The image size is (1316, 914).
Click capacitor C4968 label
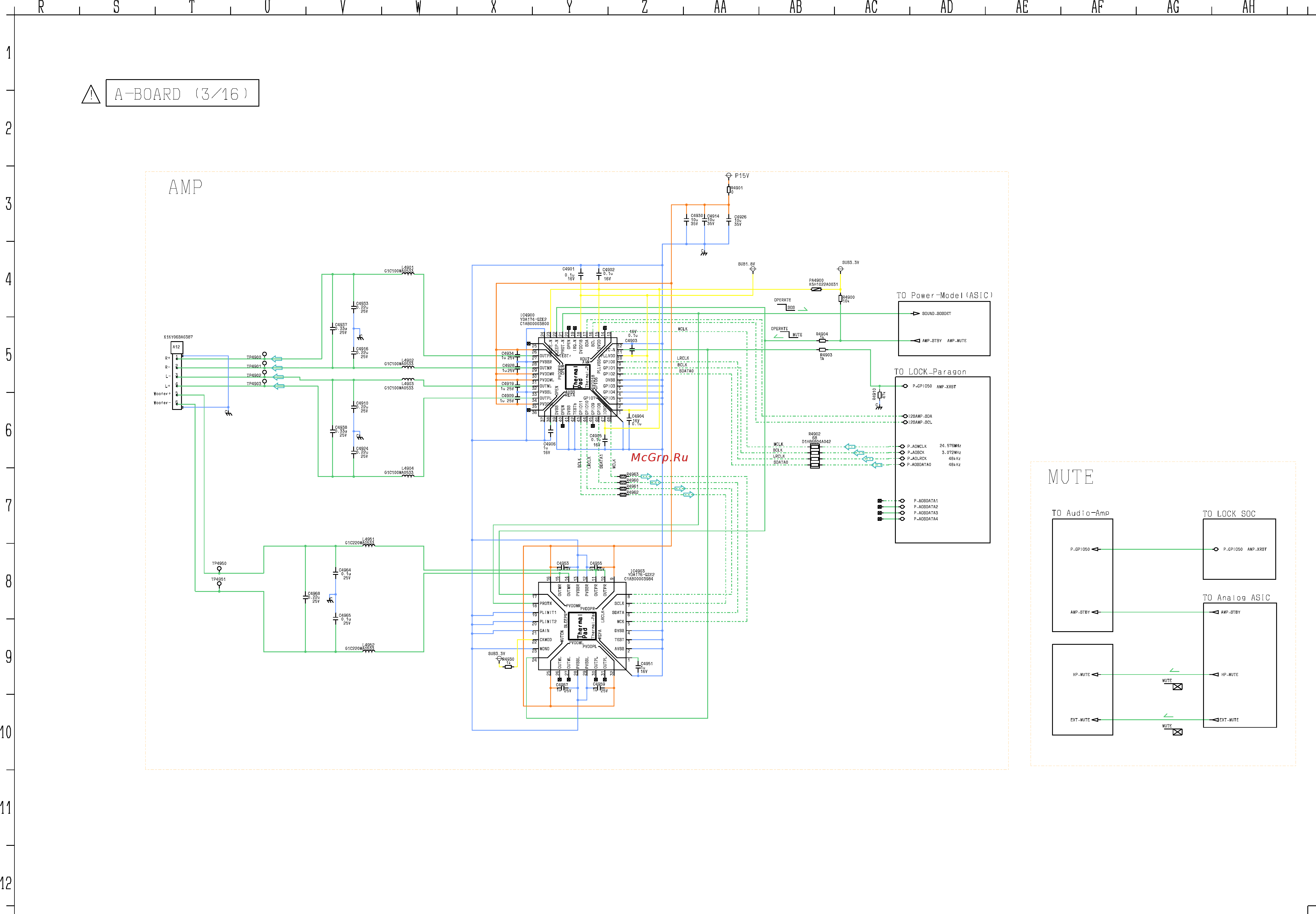click(314, 593)
